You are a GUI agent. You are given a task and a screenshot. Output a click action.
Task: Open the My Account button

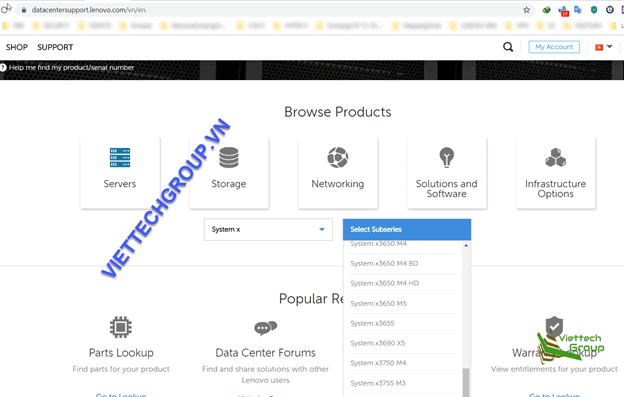[554, 47]
